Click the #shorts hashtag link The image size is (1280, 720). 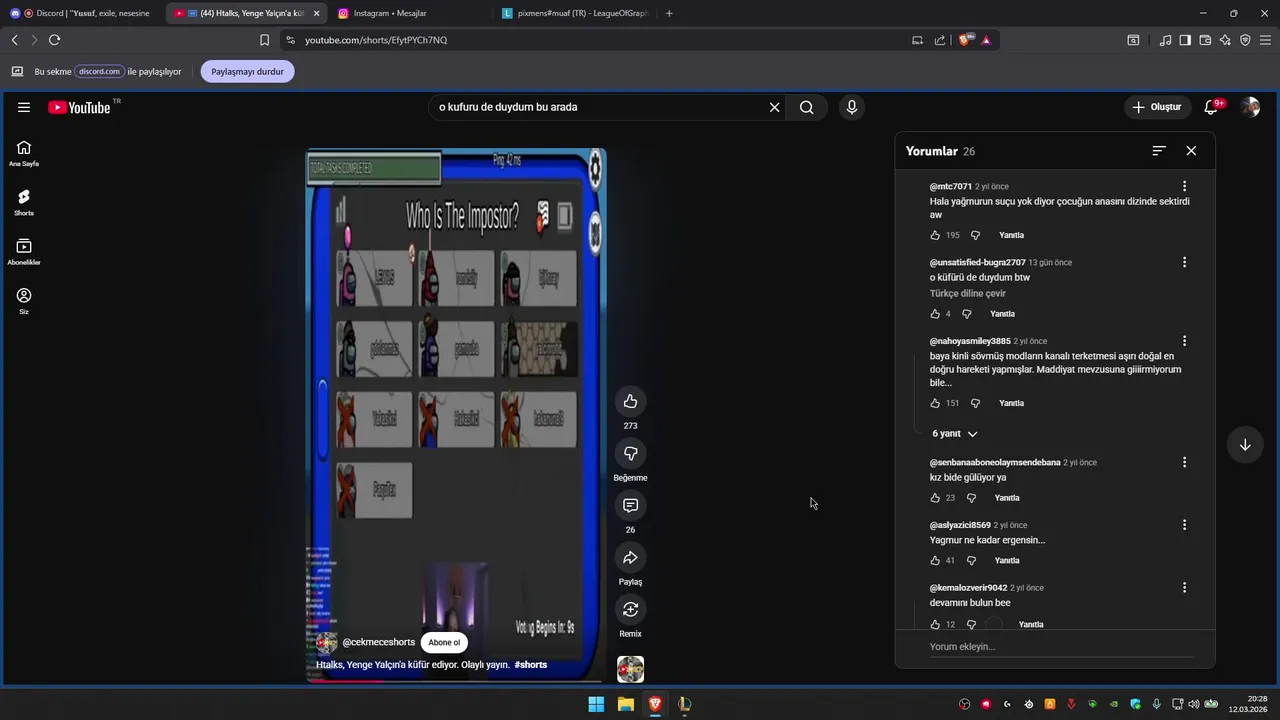pos(530,665)
